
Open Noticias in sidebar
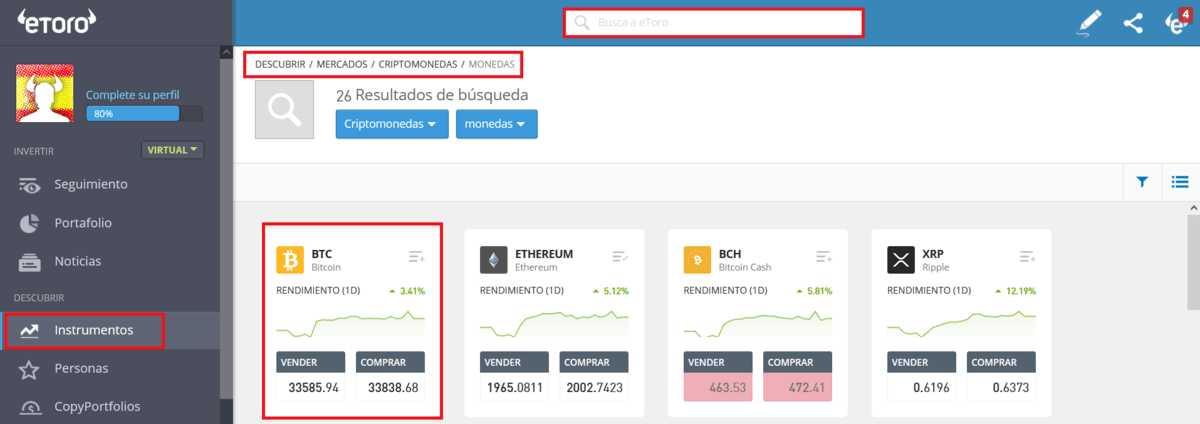point(78,261)
